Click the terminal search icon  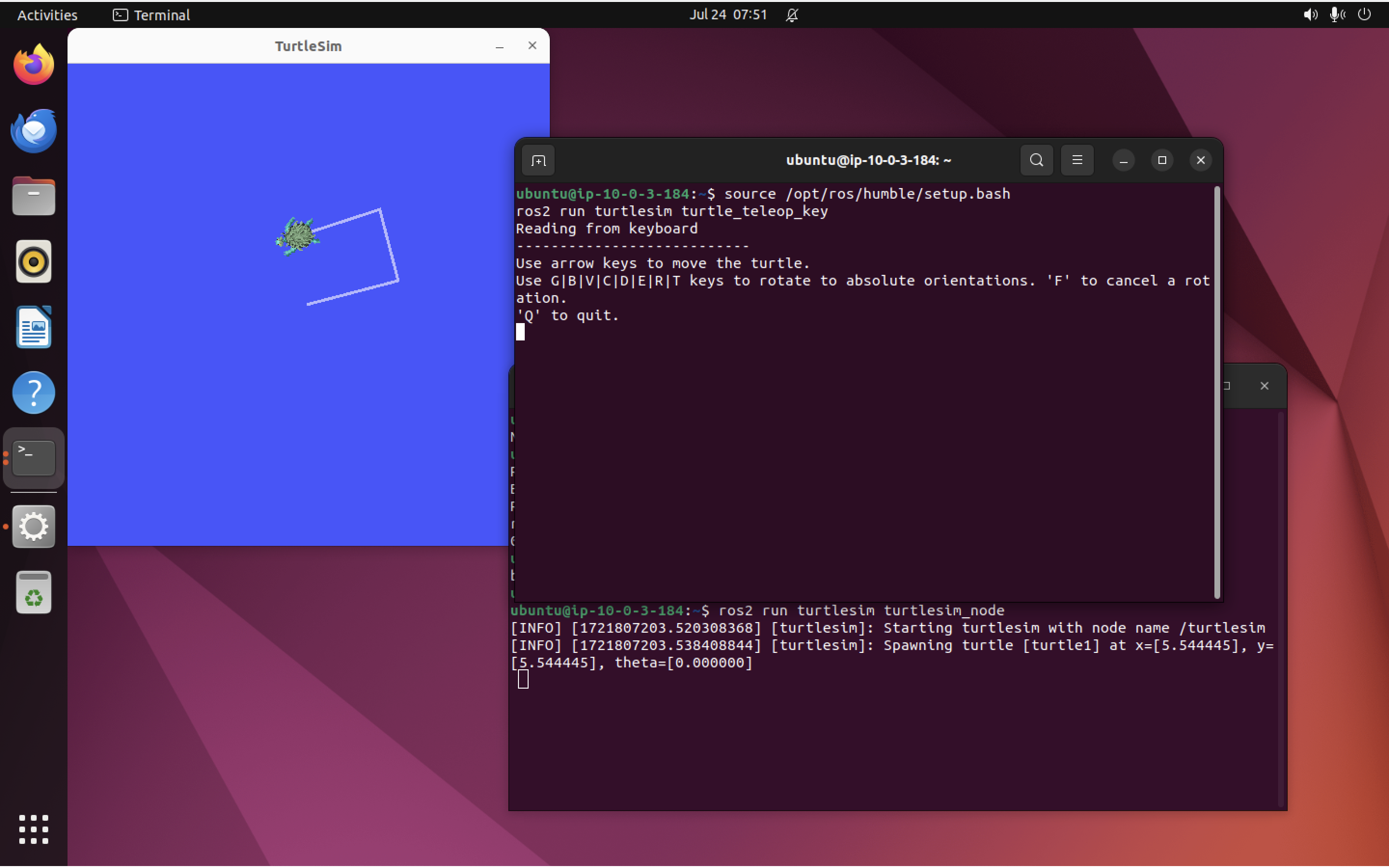(1036, 160)
